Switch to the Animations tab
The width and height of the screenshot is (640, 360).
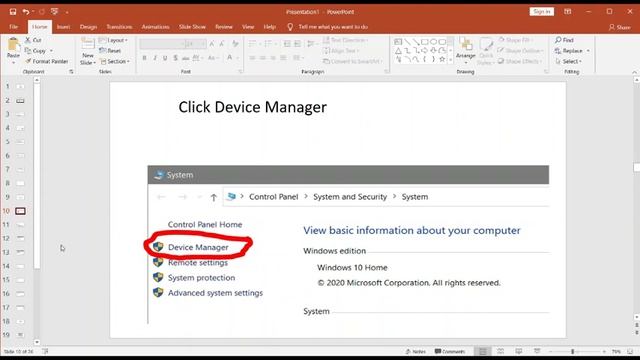156,27
